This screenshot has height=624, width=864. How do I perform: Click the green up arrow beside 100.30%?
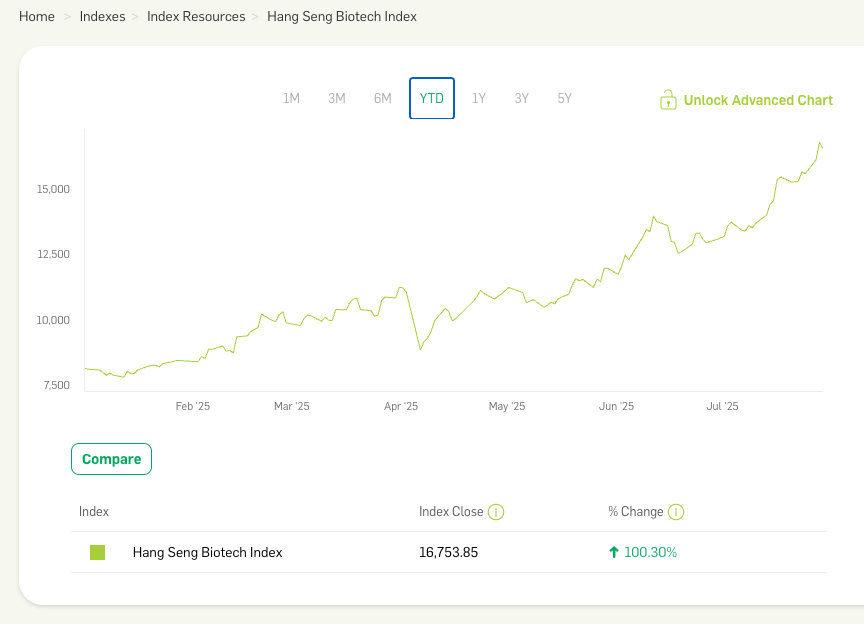pos(613,552)
